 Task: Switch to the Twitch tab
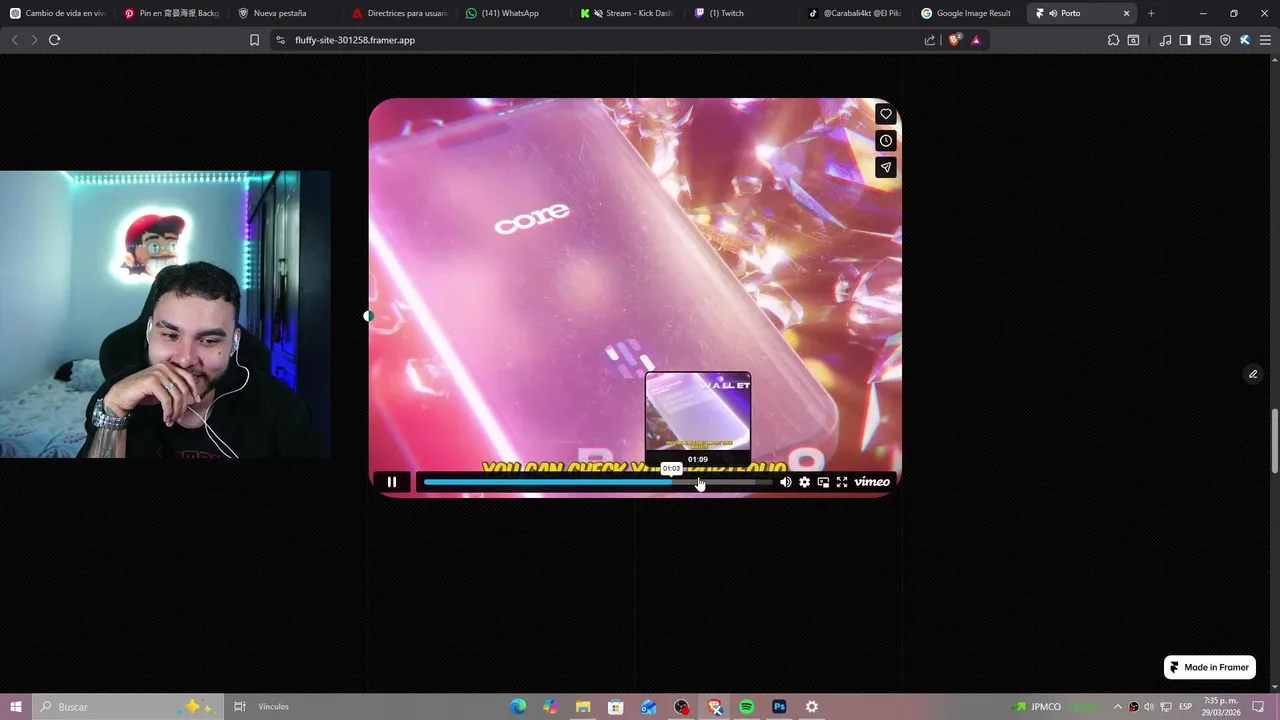[x=742, y=13]
